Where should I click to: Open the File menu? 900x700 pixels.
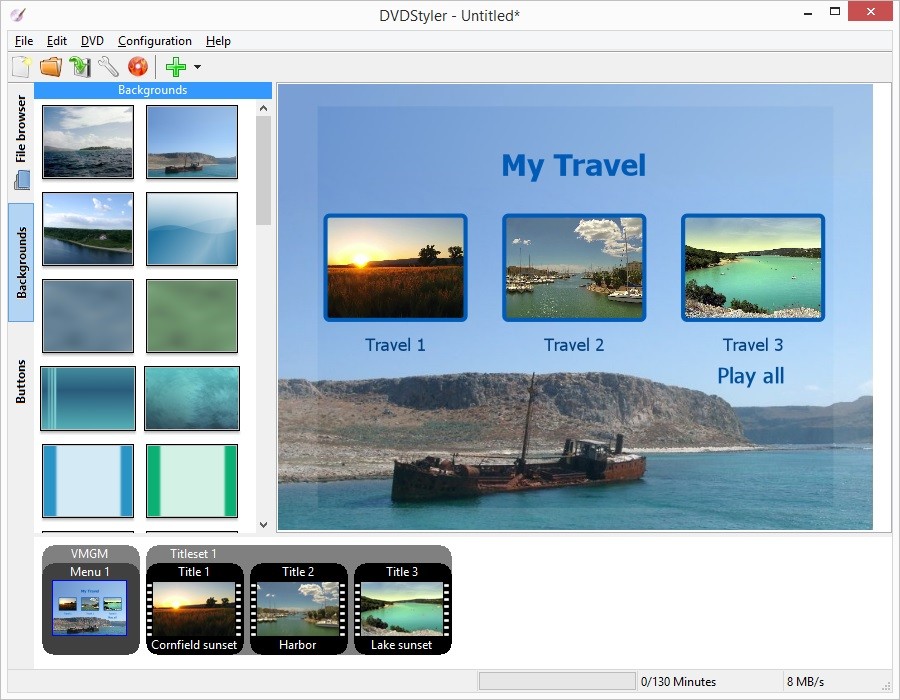(23, 41)
